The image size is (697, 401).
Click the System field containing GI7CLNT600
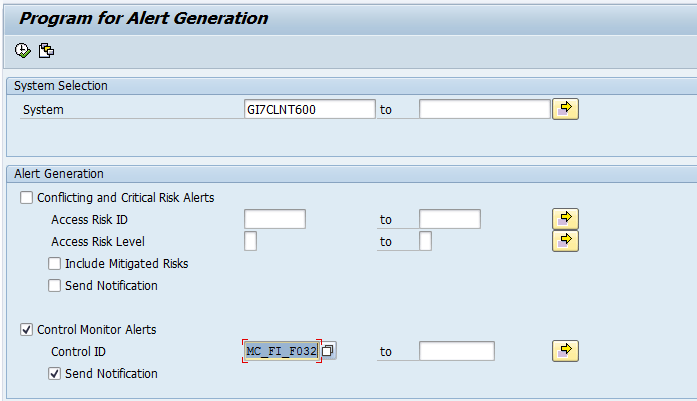[x=309, y=109]
